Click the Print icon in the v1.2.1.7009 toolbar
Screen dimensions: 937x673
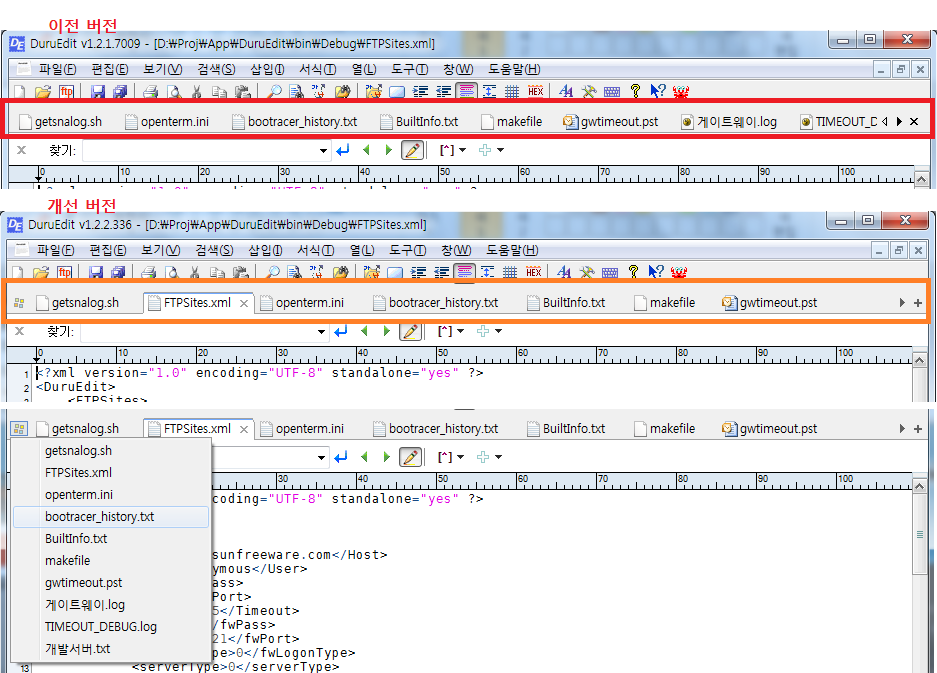[151, 91]
